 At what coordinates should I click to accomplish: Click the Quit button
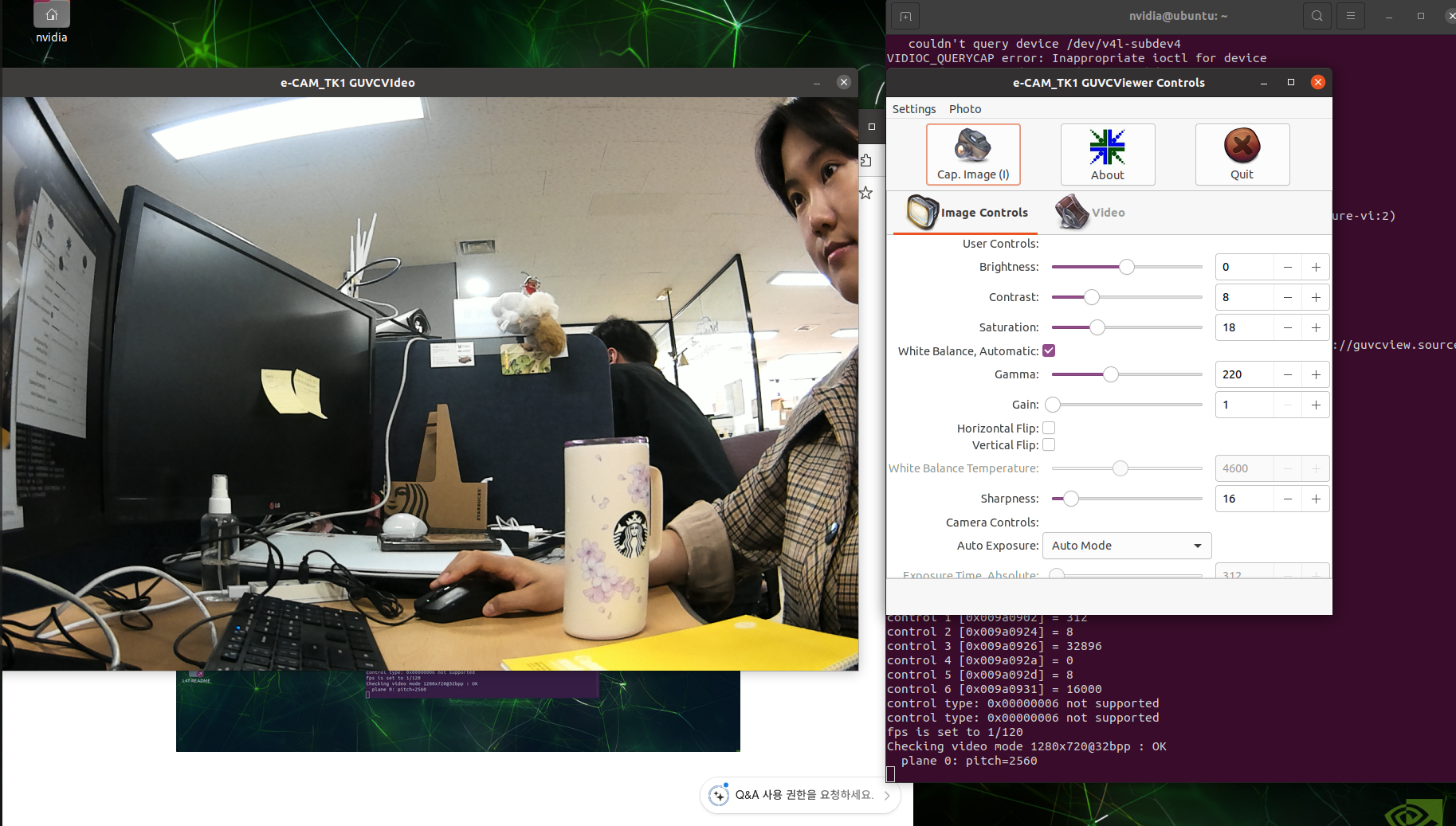point(1242,155)
